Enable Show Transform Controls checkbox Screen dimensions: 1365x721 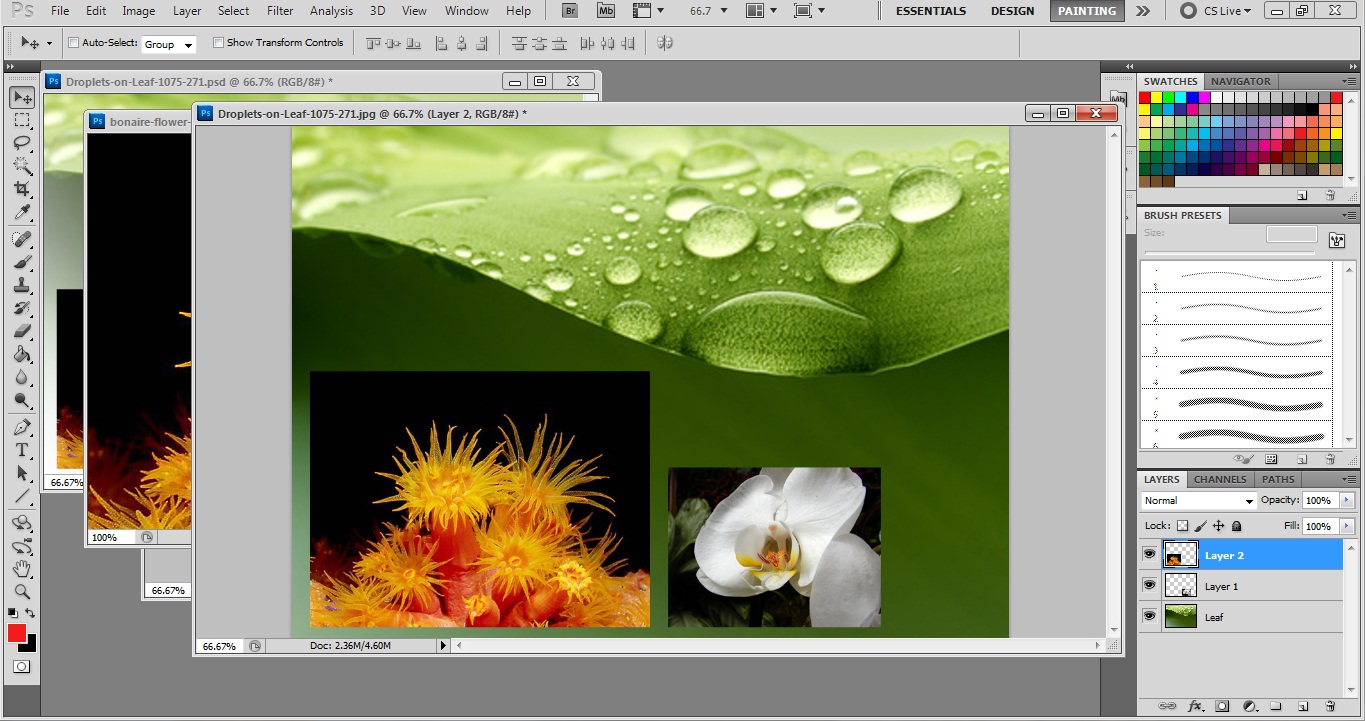pyautogui.click(x=218, y=43)
